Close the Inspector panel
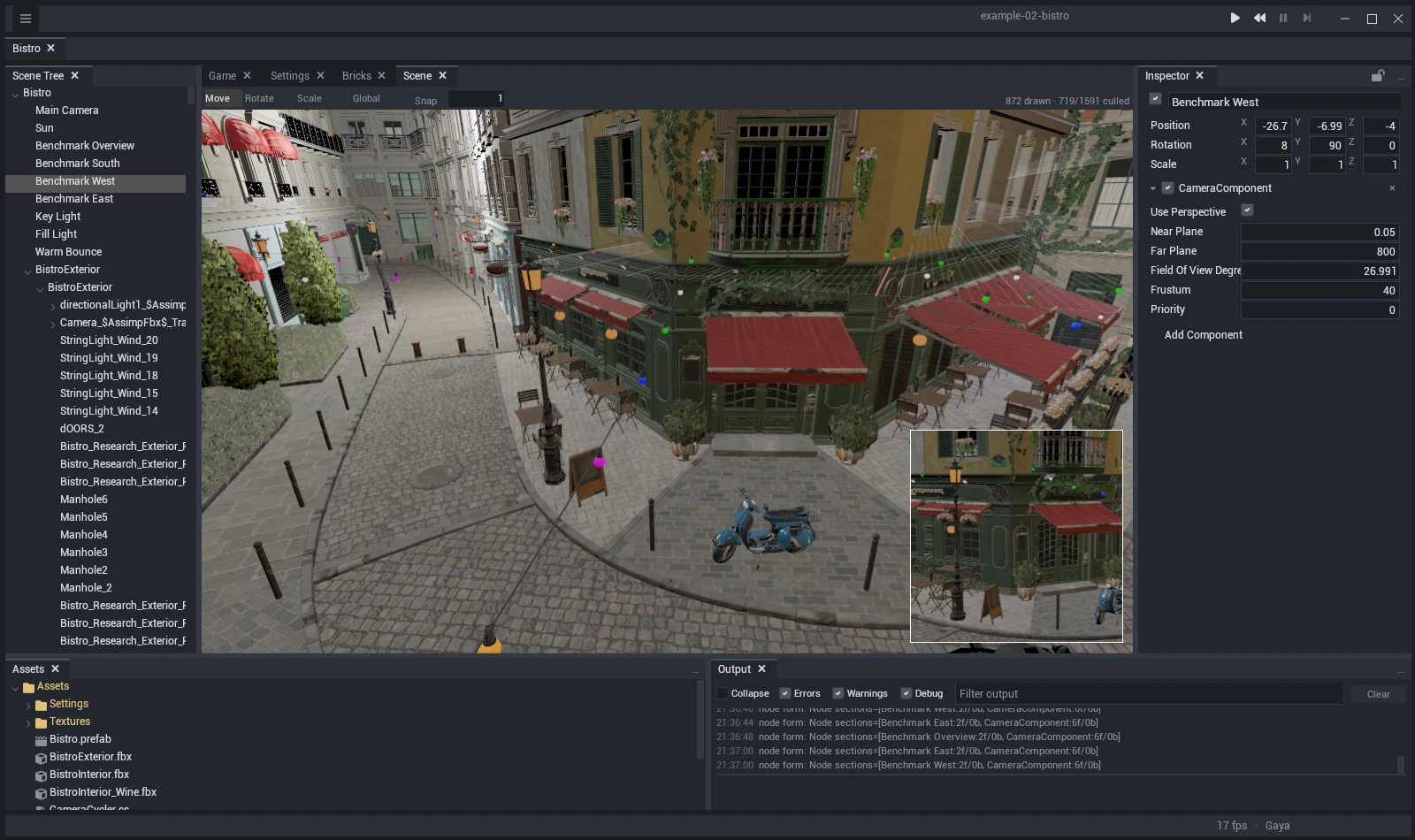 [1200, 76]
